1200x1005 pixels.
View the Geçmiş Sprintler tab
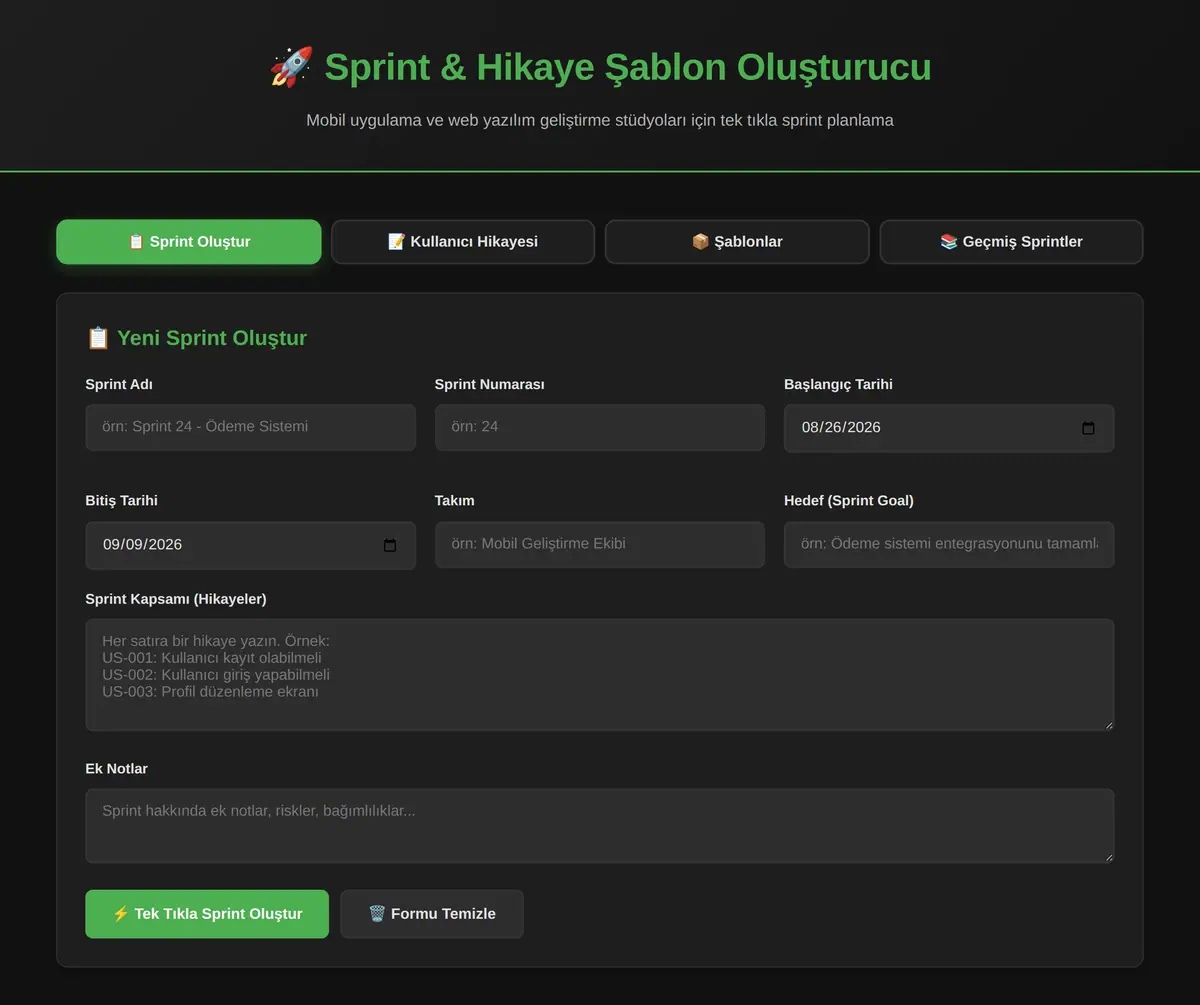(x=1011, y=242)
